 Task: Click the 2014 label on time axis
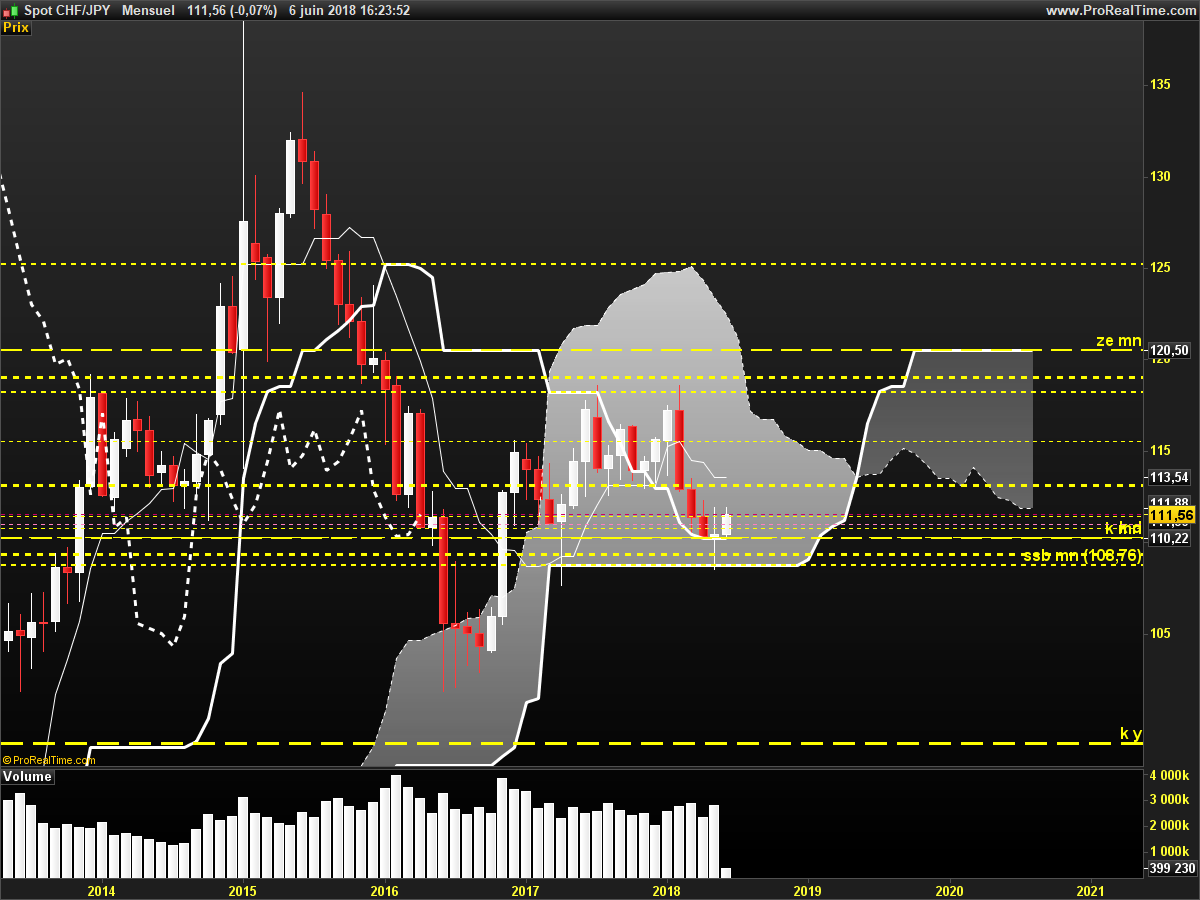[101, 890]
